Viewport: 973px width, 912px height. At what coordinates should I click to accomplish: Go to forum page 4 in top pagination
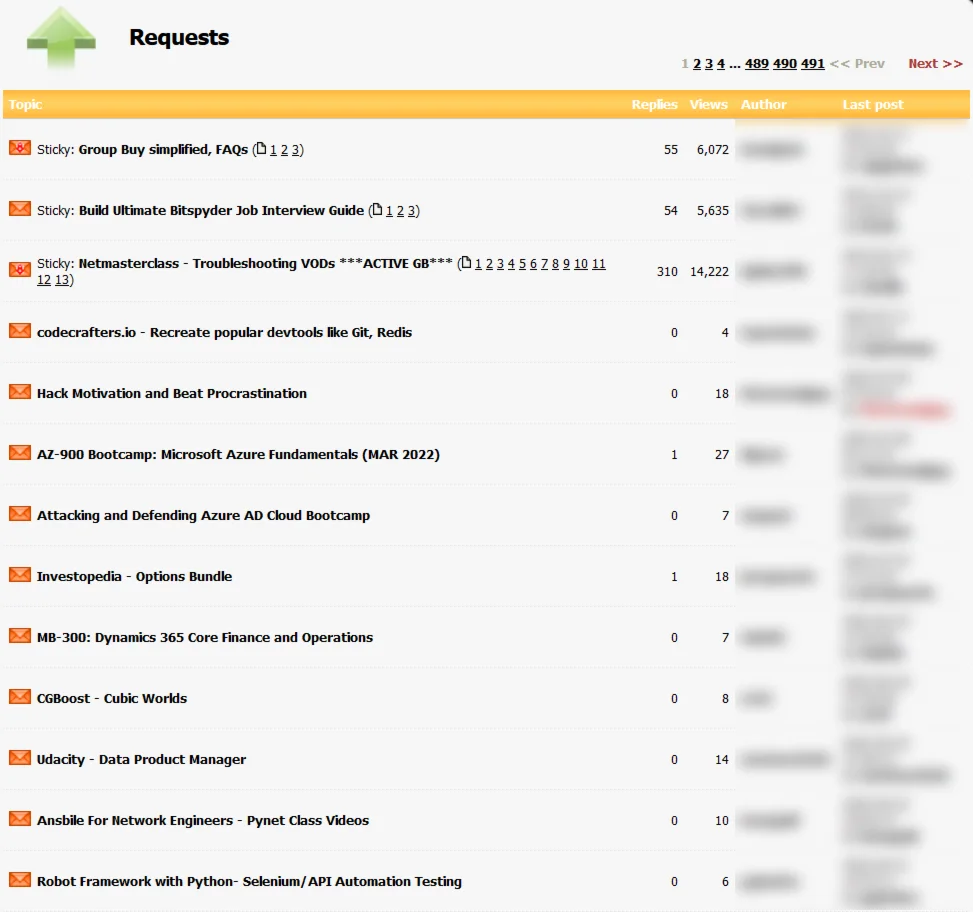[x=720, y=64]
